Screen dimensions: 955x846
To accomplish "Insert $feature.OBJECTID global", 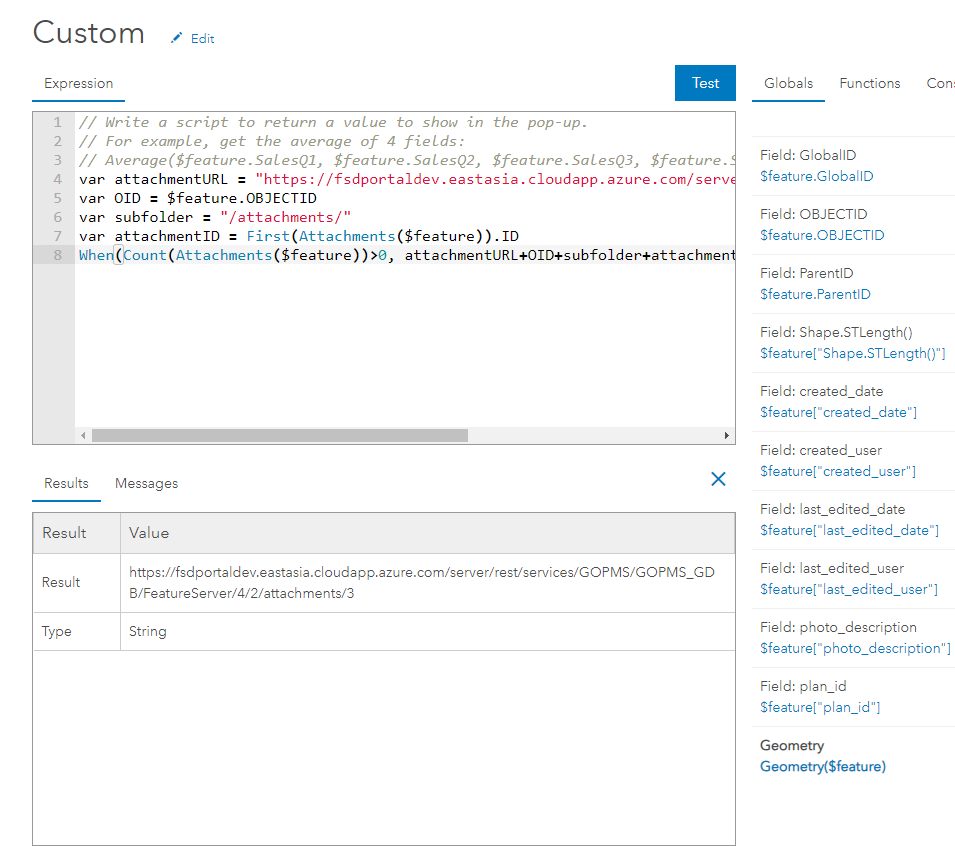I will [822, 236].
